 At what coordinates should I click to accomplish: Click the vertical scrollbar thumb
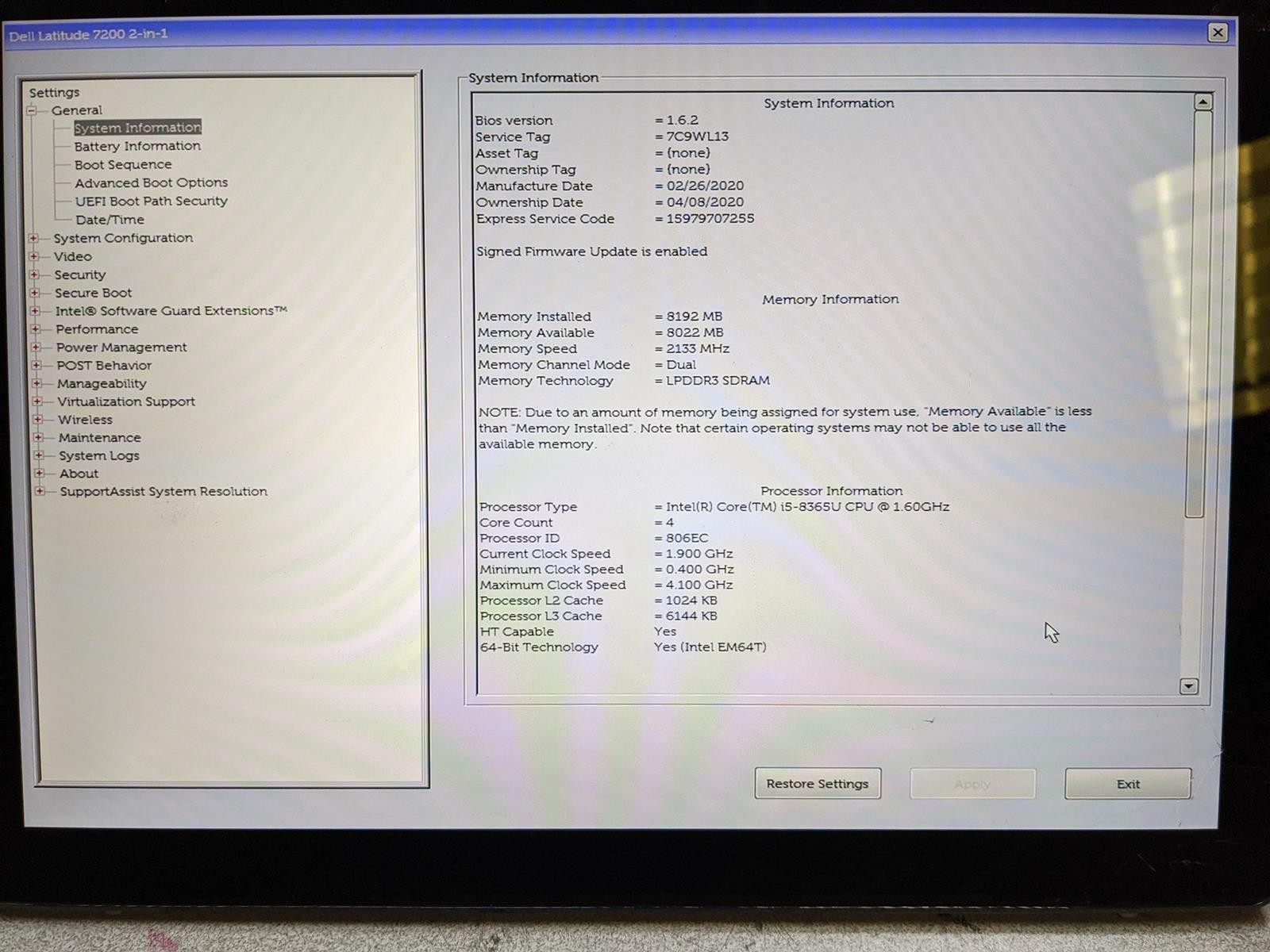pos(1198,314)
